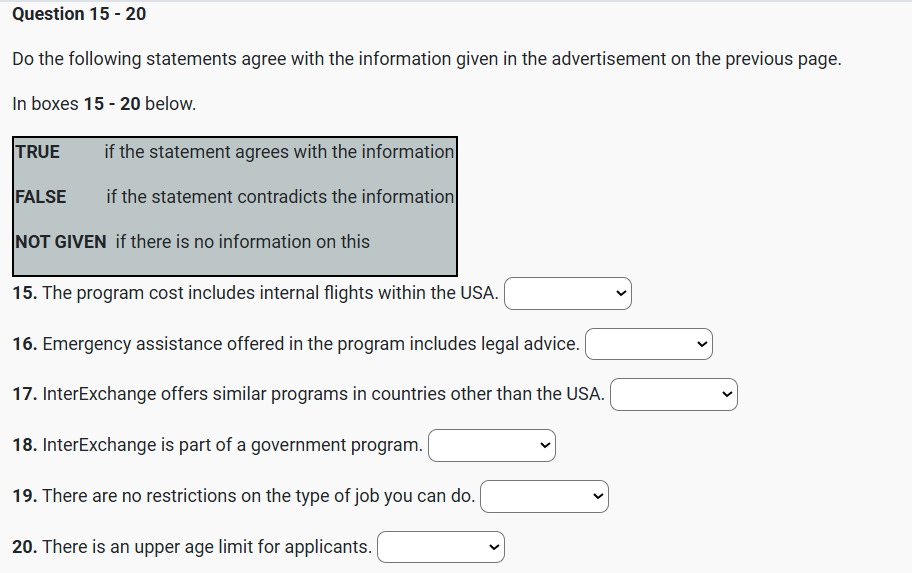The image size is (912, 573).
Task: Click the bold NOT GIVEN label in the legend
Action: (61, 242)
